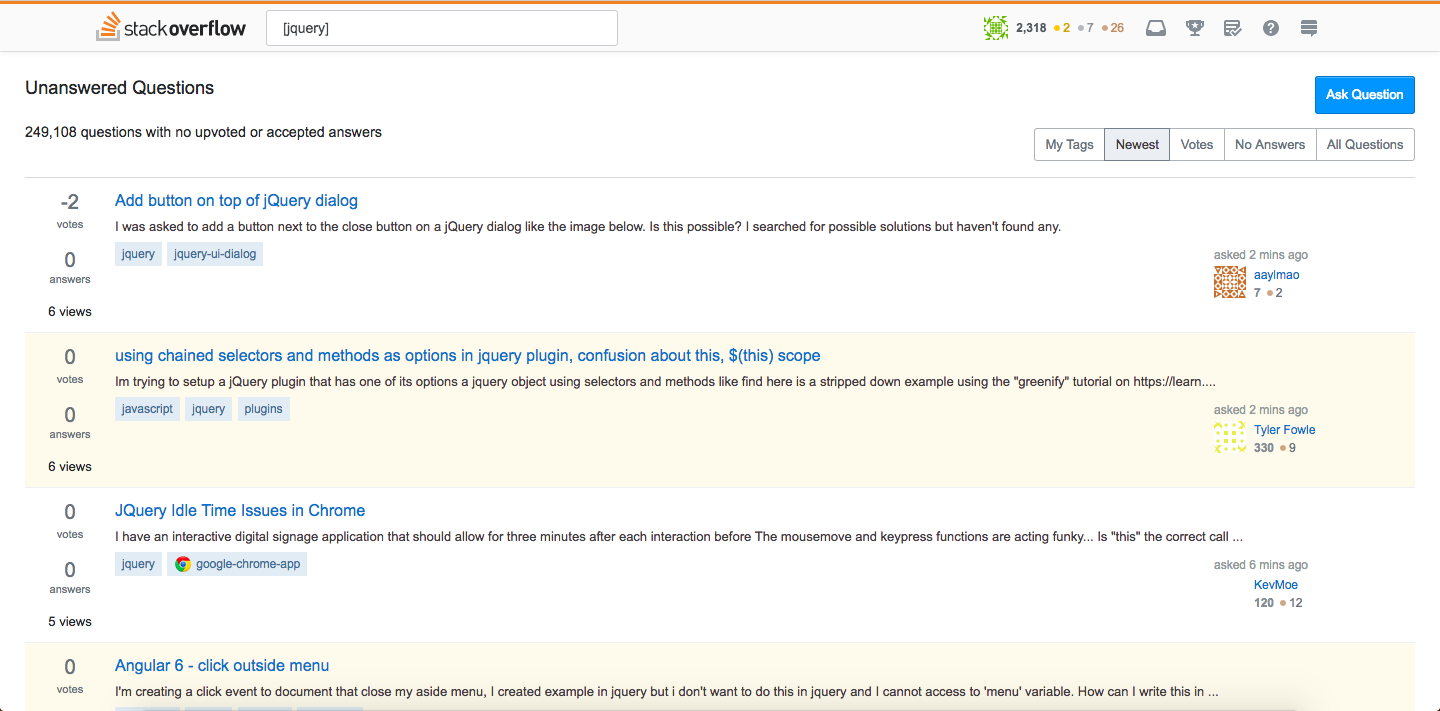Screen dimensions: 1440x711
Task: Open the review queue icon
Action: (x=1232, y=27)
